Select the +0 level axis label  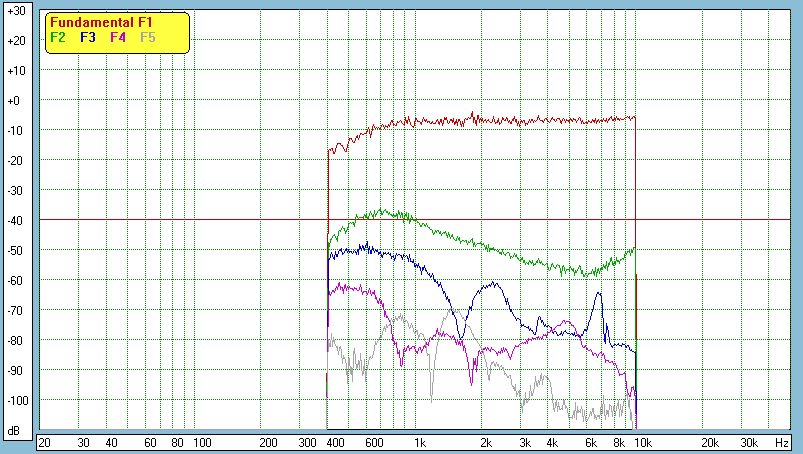(x=15, y=101)
